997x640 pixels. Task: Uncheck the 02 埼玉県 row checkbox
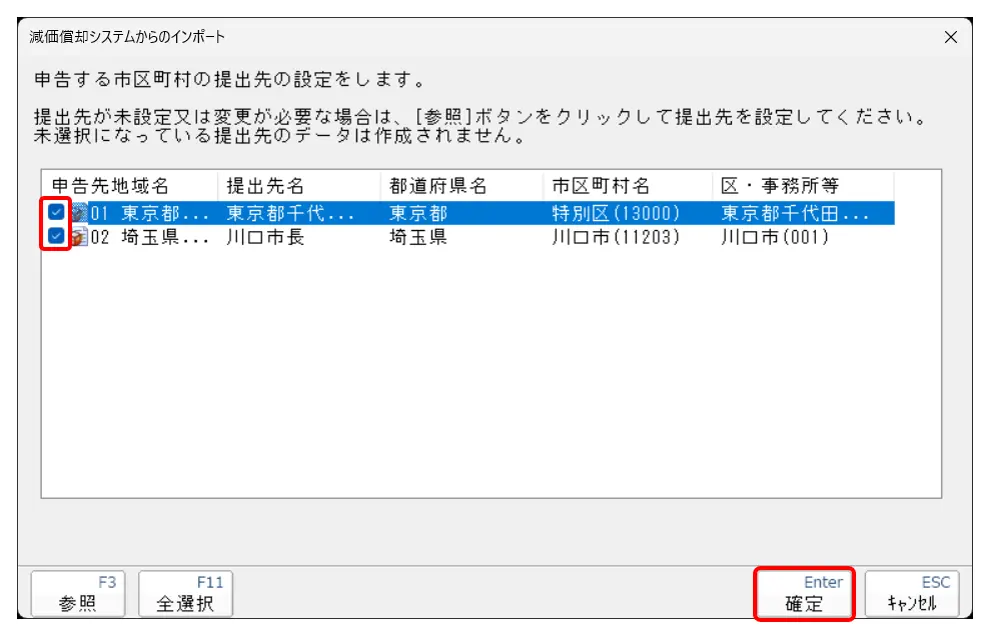57,237
